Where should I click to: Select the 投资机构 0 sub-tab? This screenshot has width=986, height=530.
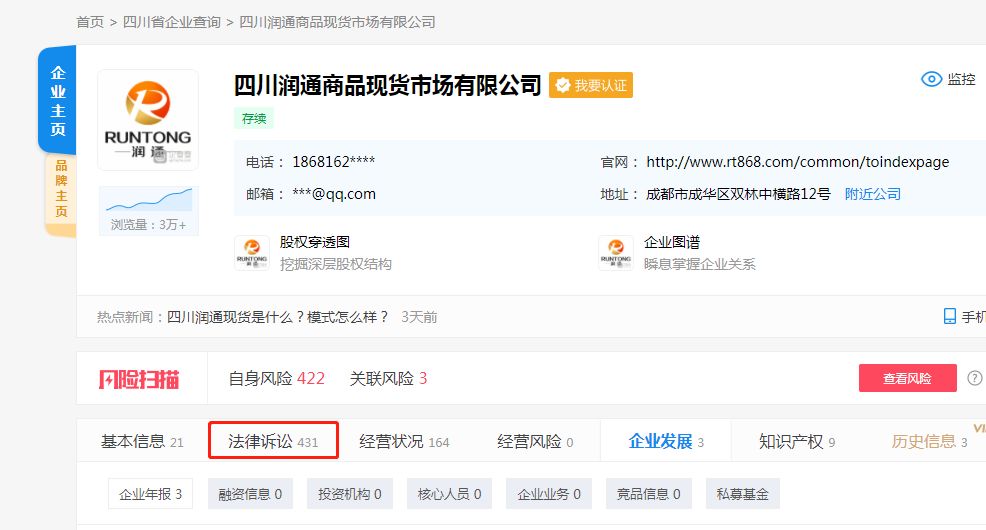tap(350, 494)
